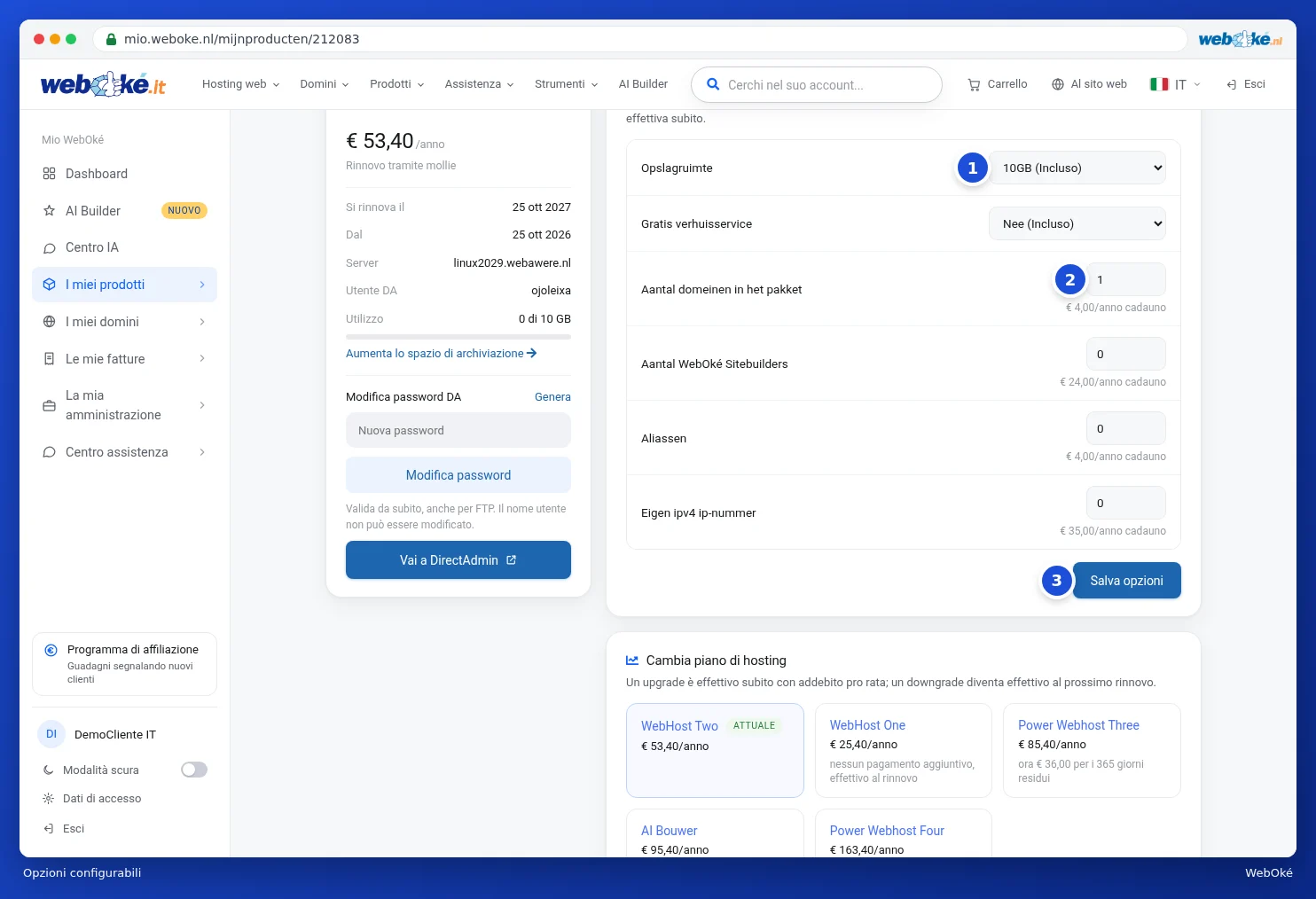1316x899 pixels.
Task: Open Dashboard from the sidebar
Action: coord(124,174)
